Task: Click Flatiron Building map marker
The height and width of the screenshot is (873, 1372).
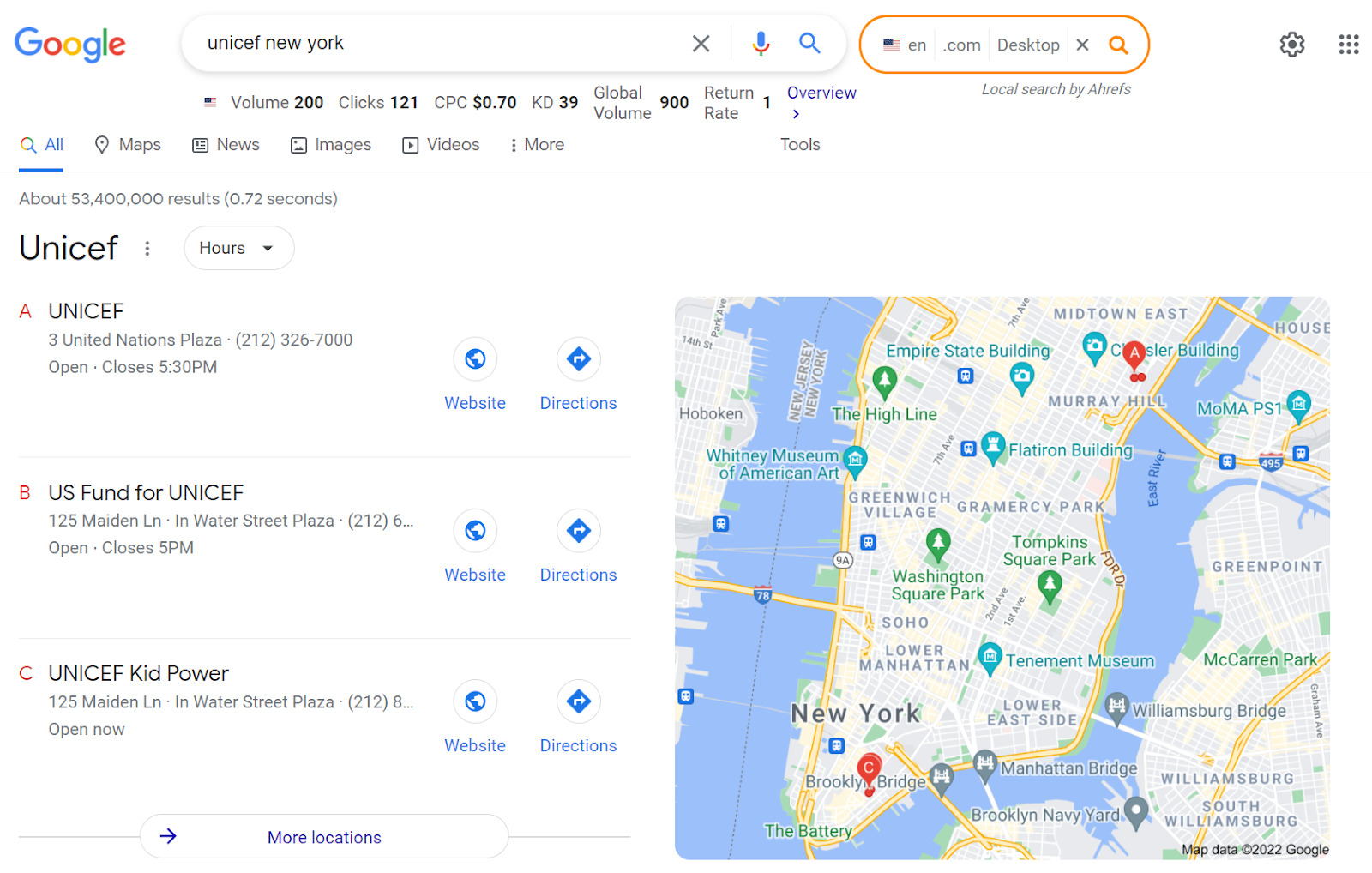Action: coord(993,447)
